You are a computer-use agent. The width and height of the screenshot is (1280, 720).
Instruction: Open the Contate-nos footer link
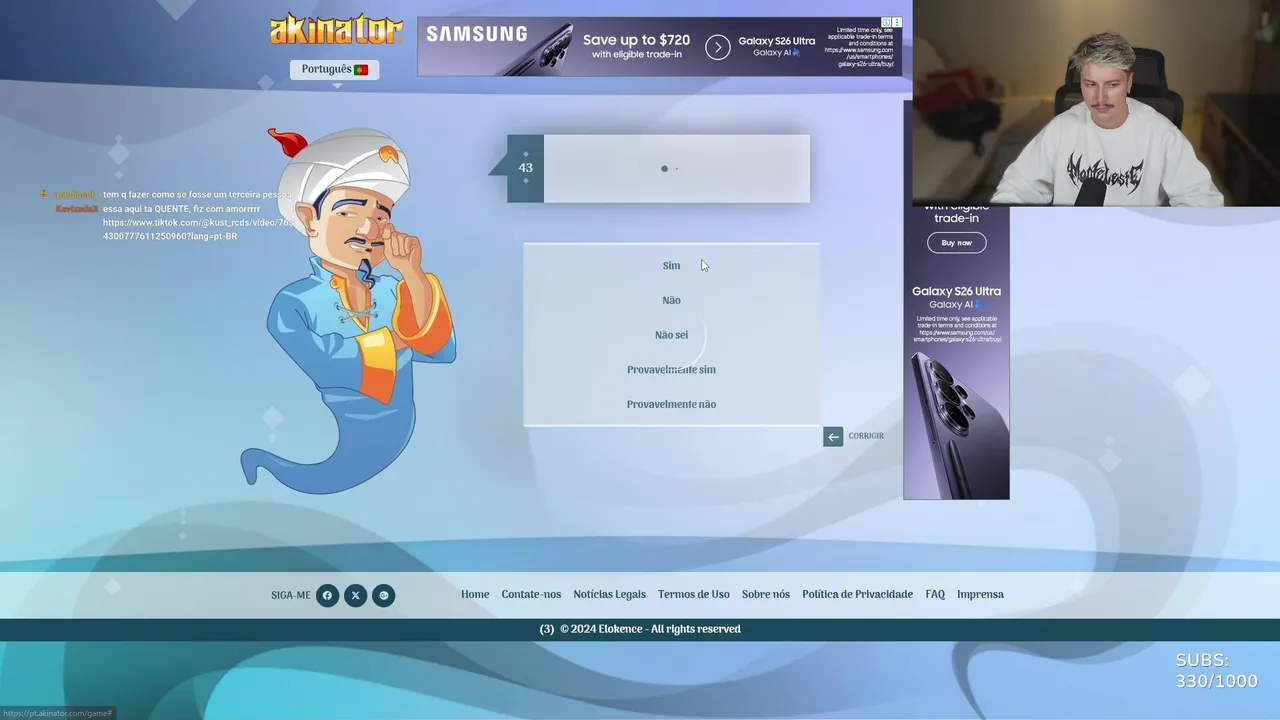coord(531,594)
